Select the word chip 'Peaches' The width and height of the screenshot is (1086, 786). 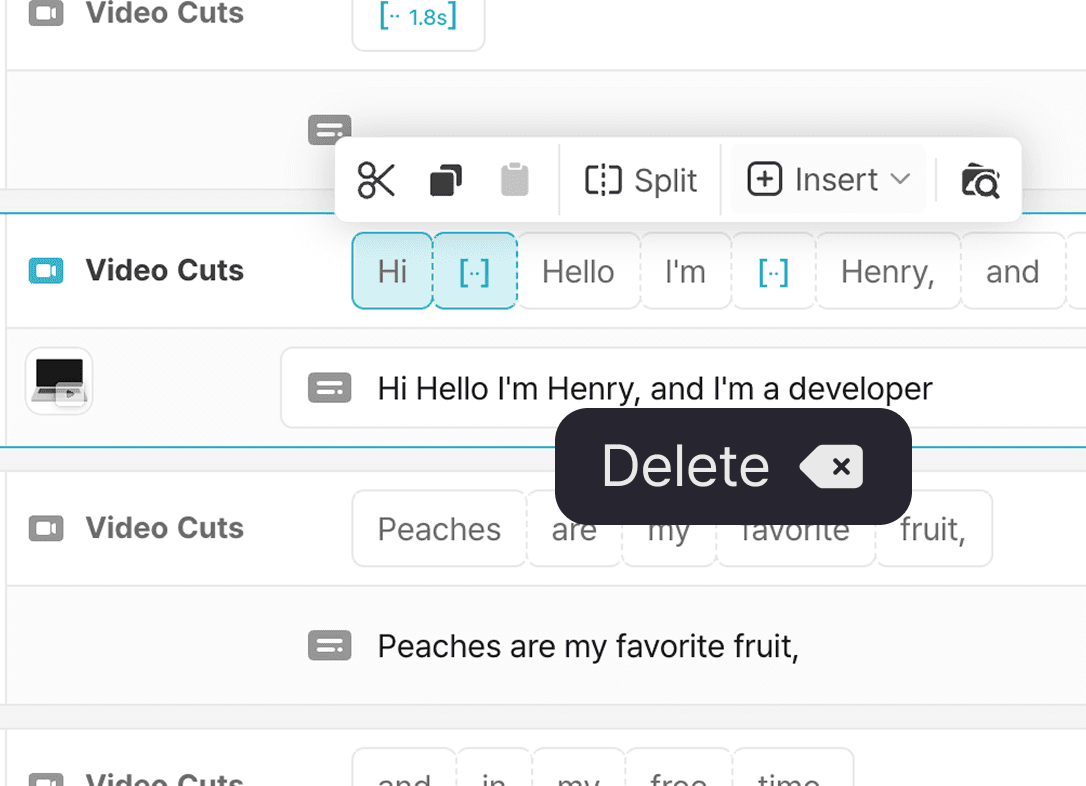[439, 529]
